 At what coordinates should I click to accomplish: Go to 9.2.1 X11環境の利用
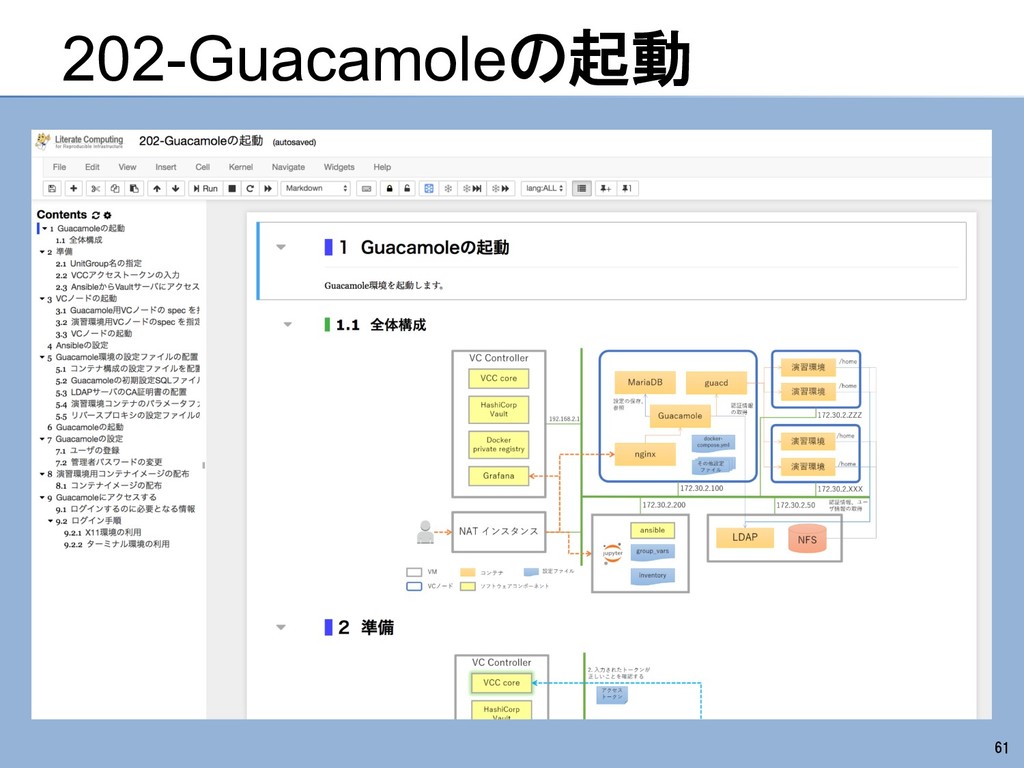coord(103,533)
